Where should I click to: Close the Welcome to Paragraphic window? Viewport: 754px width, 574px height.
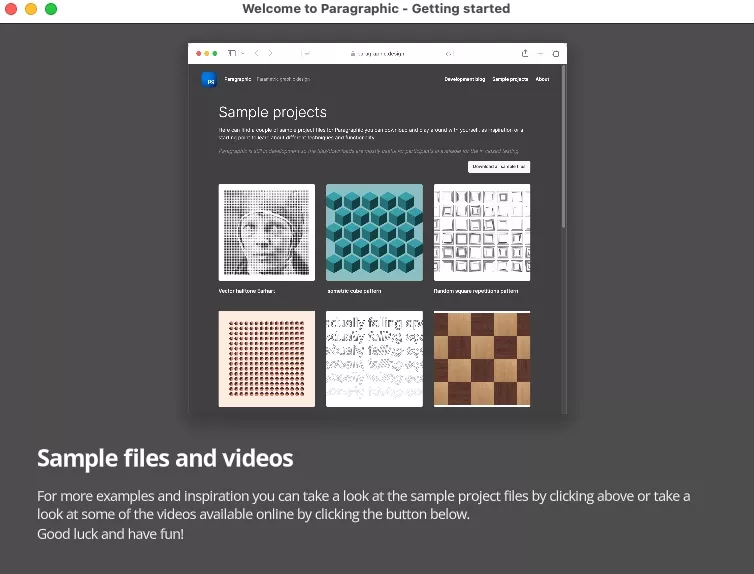(x=11, y=9)
